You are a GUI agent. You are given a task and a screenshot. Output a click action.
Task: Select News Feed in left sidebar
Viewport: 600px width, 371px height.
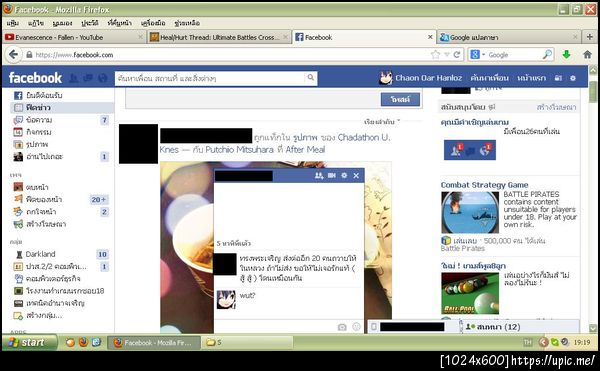62,107
